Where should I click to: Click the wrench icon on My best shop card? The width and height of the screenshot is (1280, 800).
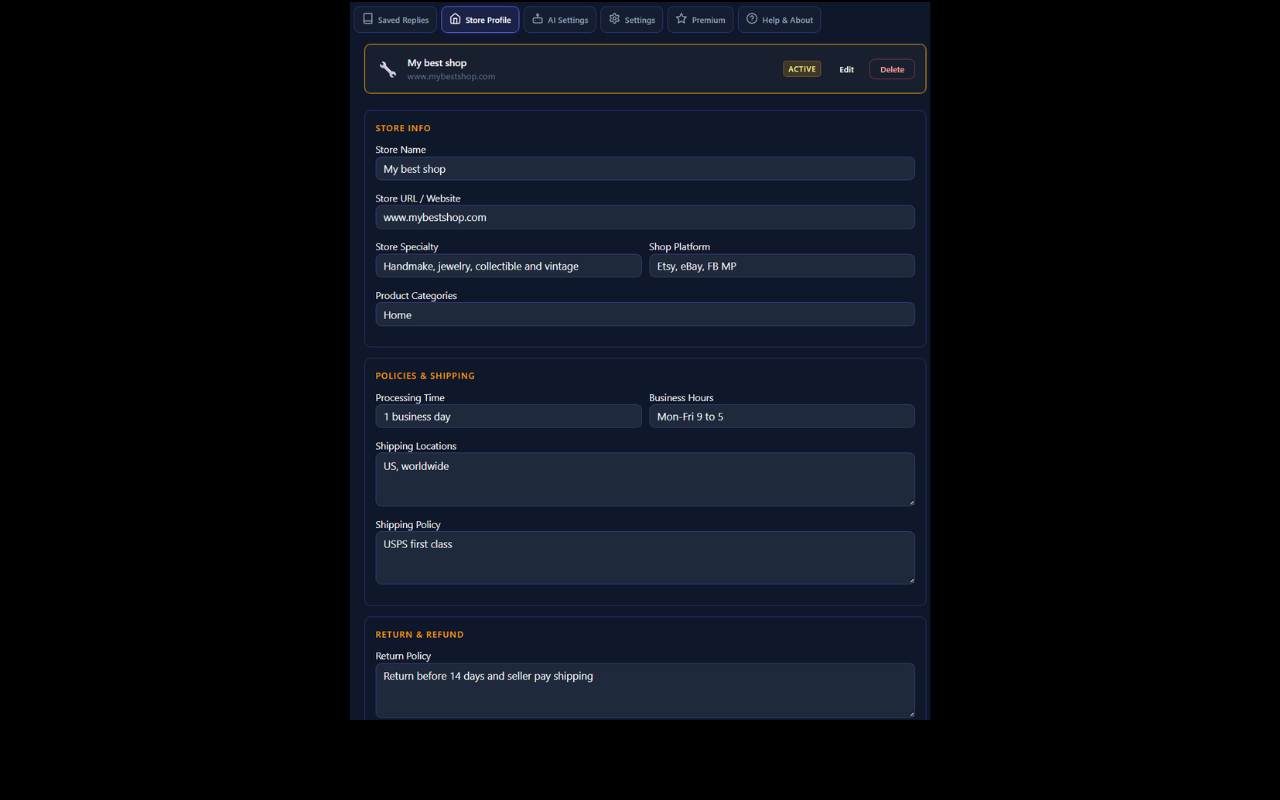pos(388,69)
